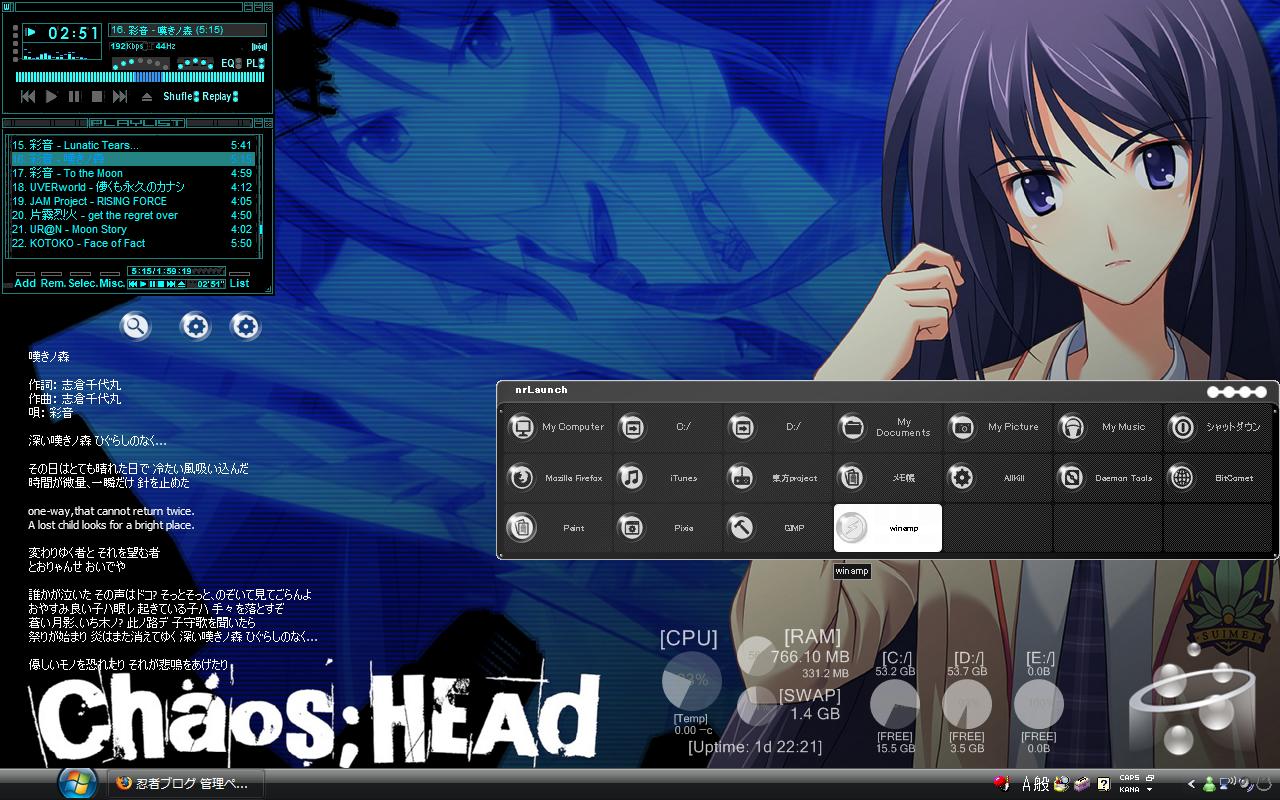
Task: Launch AllKill from nrLaunch
Action: pos(997,478)
